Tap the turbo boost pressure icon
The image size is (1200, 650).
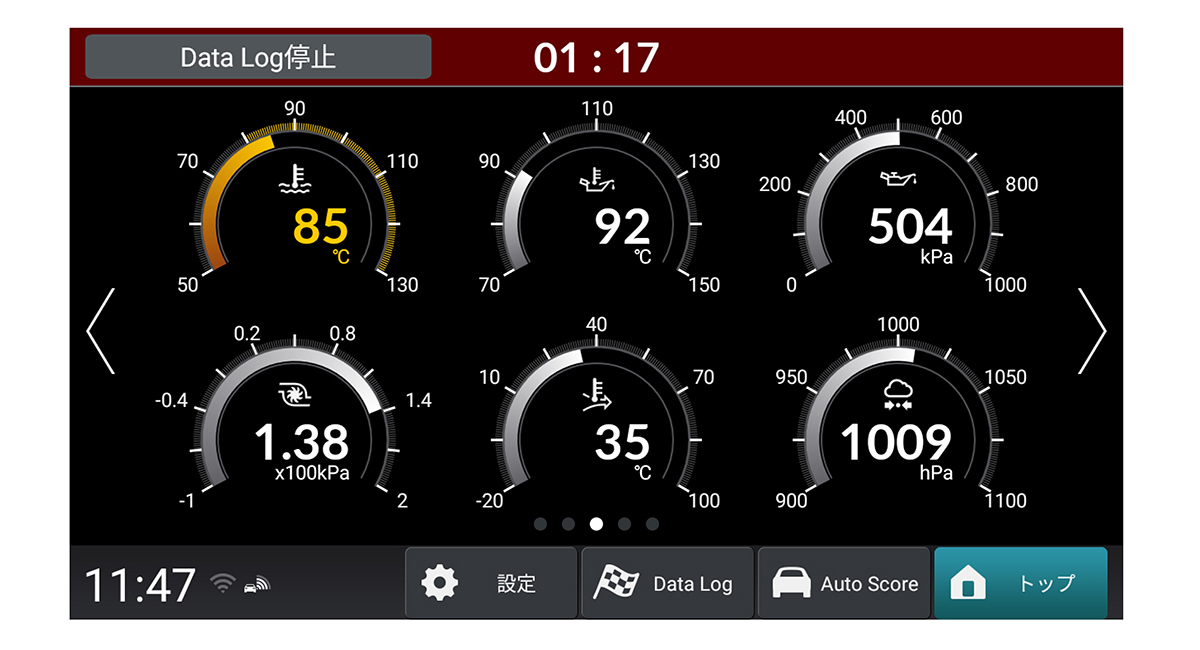point(294,397)
